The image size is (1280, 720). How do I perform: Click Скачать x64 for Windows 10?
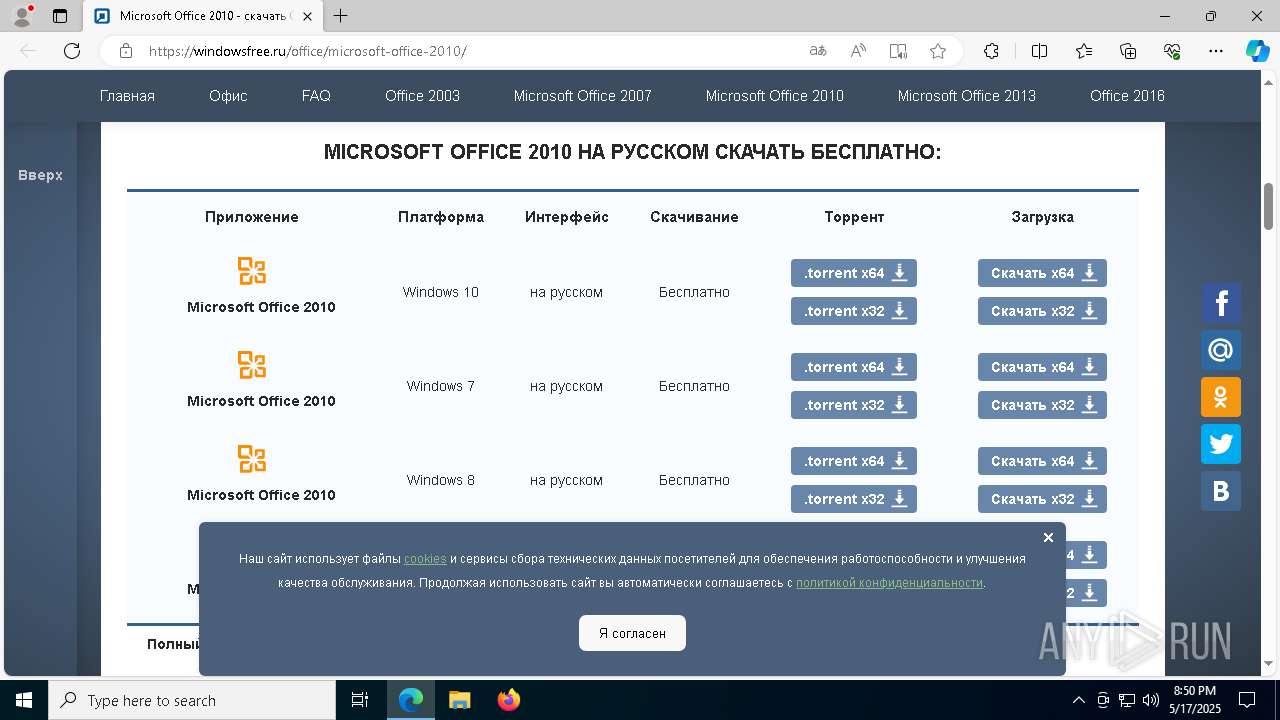(1042, 273)
